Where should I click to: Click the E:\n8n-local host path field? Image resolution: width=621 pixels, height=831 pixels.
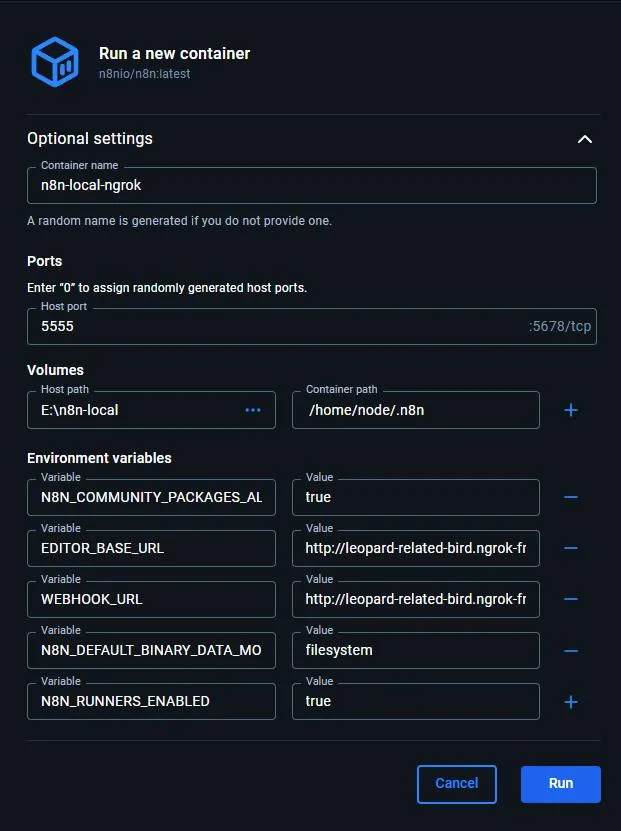(x=130, y=410)
